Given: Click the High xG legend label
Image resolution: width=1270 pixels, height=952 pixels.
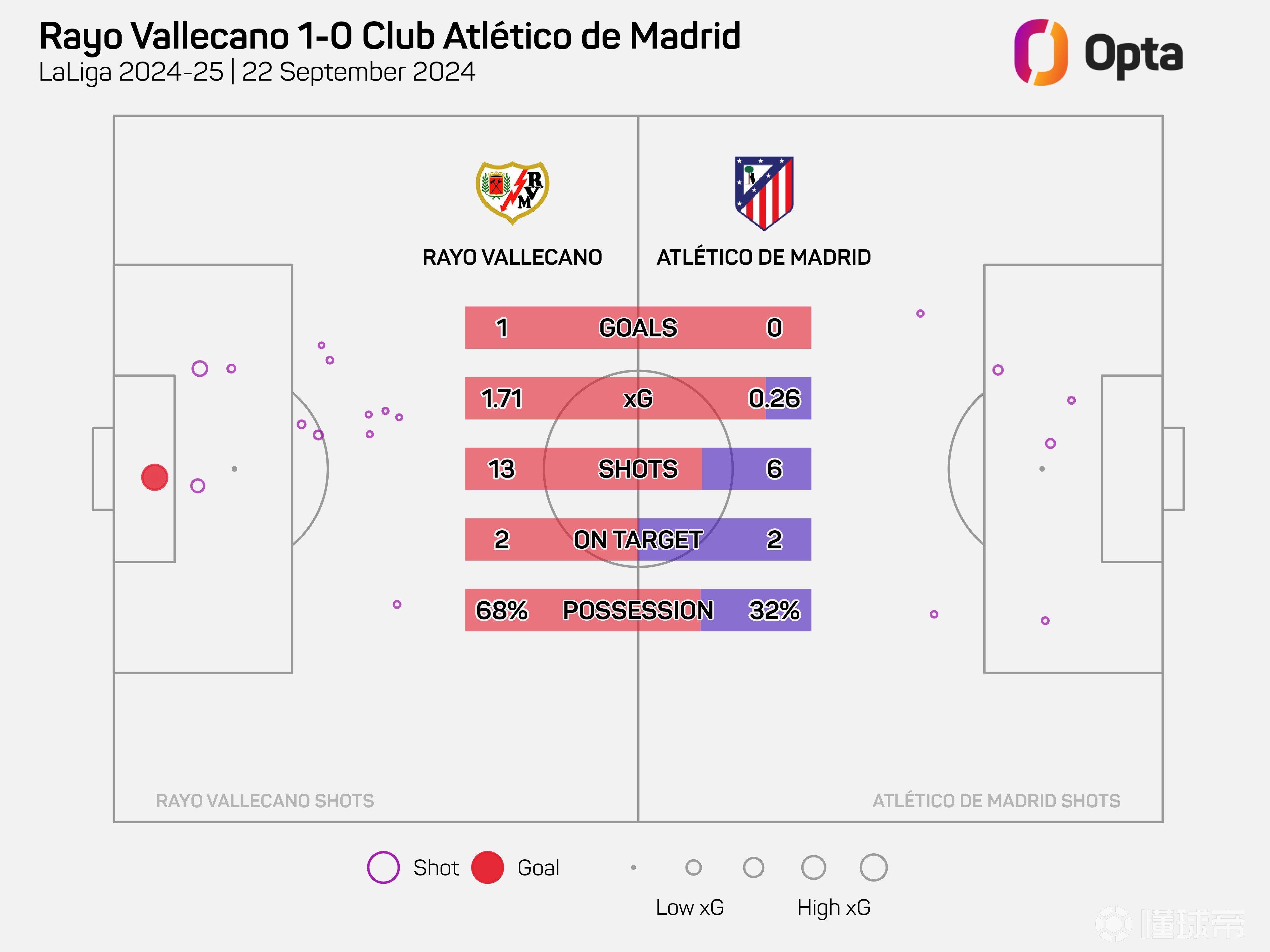Looking at the screenshot, I should (834, 908).
